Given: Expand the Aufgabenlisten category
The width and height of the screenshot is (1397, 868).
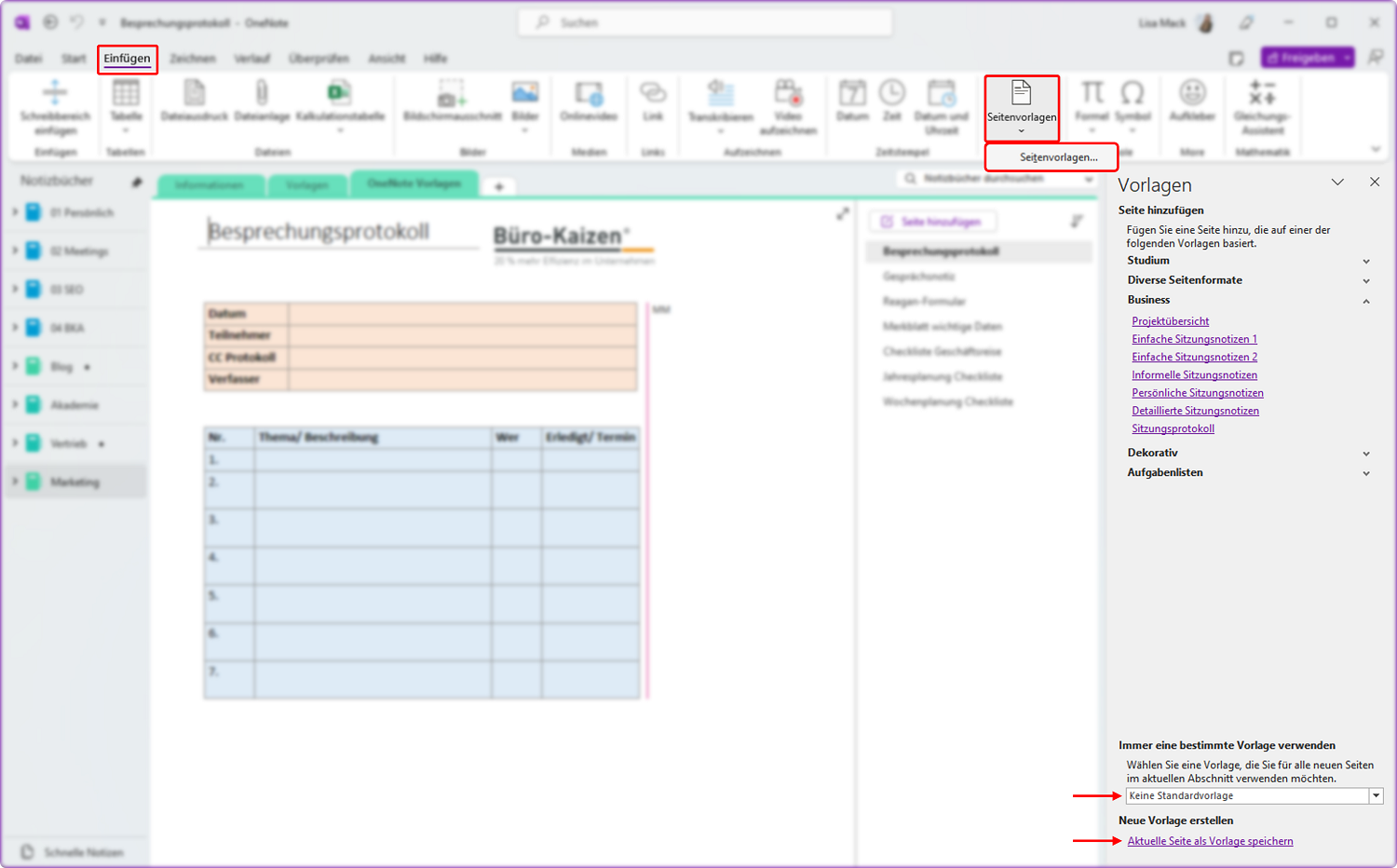Looking at the screenshot, I should (x=1366, y=473).
